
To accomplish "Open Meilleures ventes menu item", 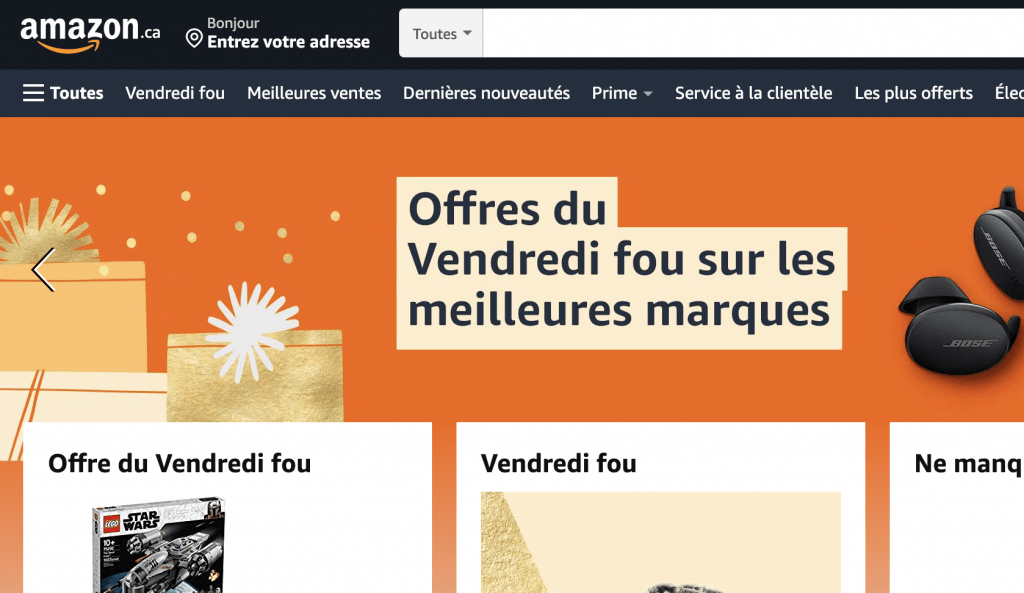I will pyautogui.click(x=314, y=93).
